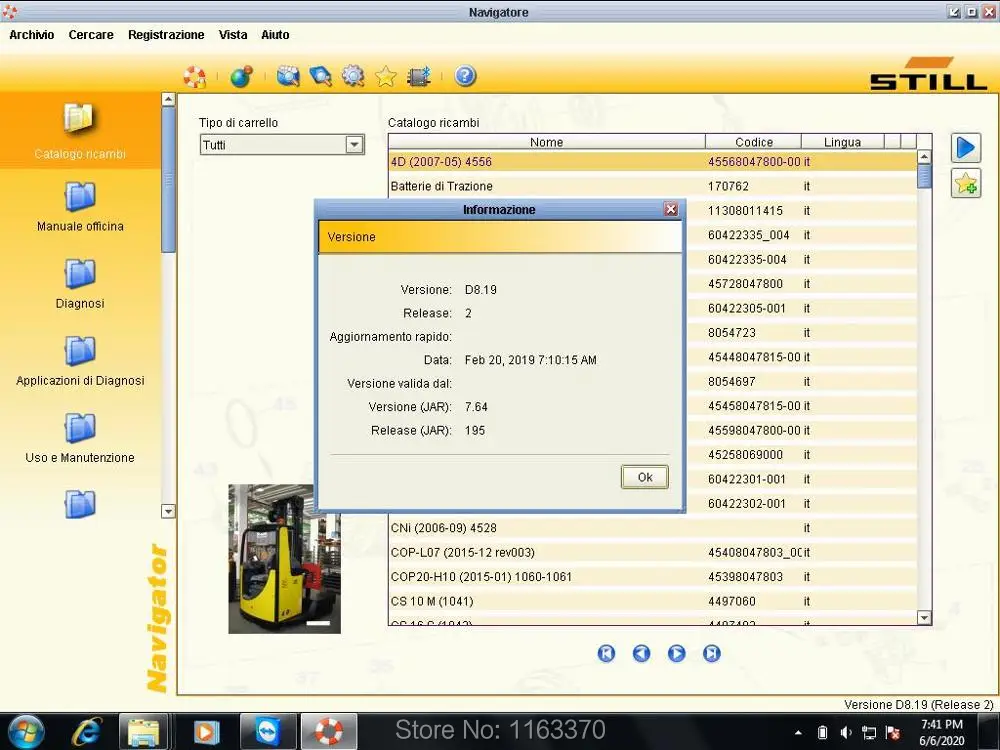Open Catalogo ricambi in the sidebar

pyautogui.click(x=80, y=131)
